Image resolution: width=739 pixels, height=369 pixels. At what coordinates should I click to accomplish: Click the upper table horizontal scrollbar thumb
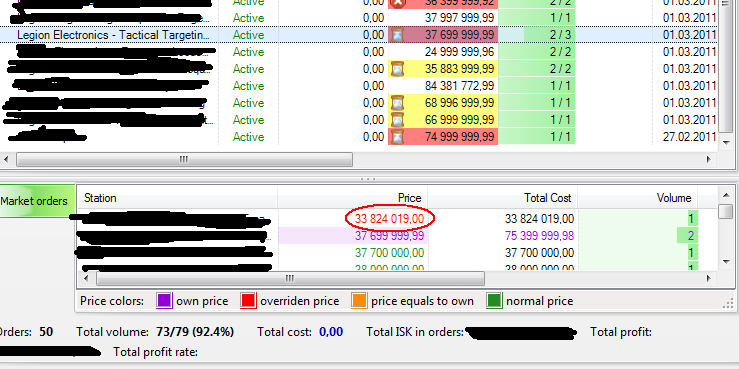tap(184, 159)
